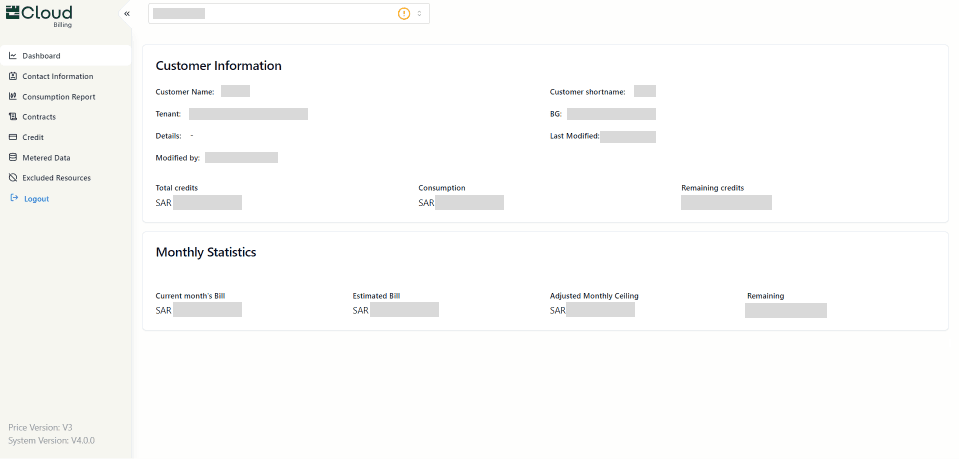The height and width of the screenshot is (459, 959).
Task: Collapse the sidebar with the double chevron
Action: [x=127, y=14]
